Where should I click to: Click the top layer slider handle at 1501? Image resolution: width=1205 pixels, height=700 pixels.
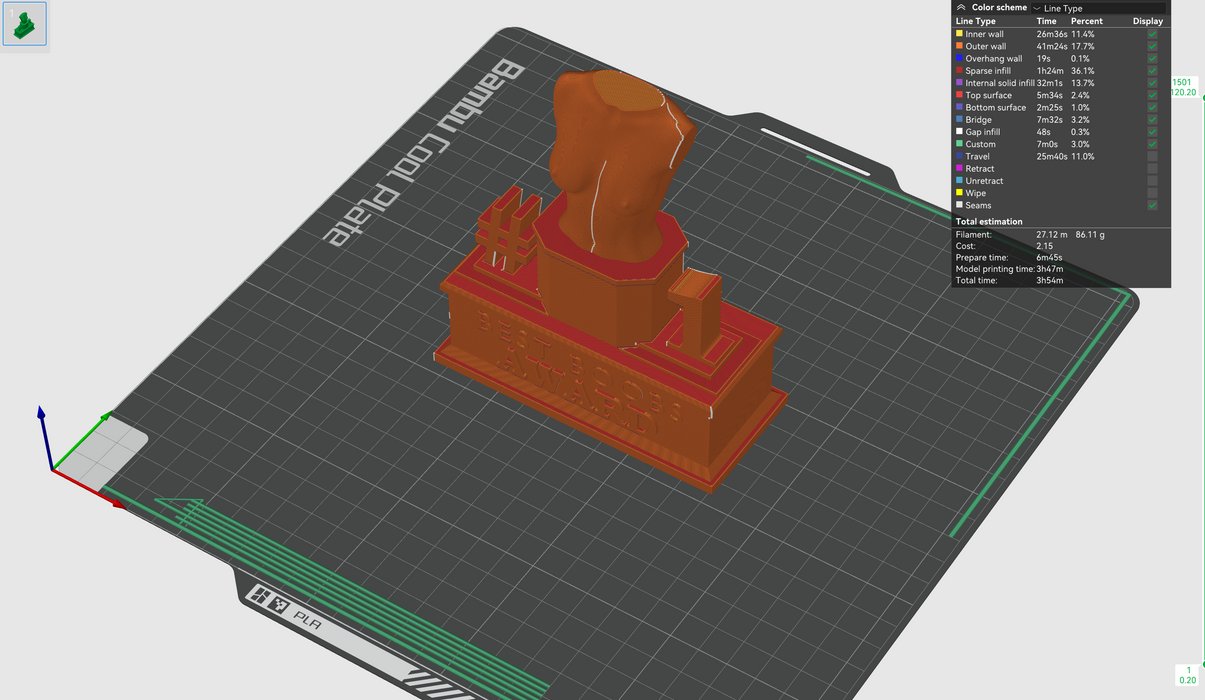pyautogui.click(x=1182, y=87)
